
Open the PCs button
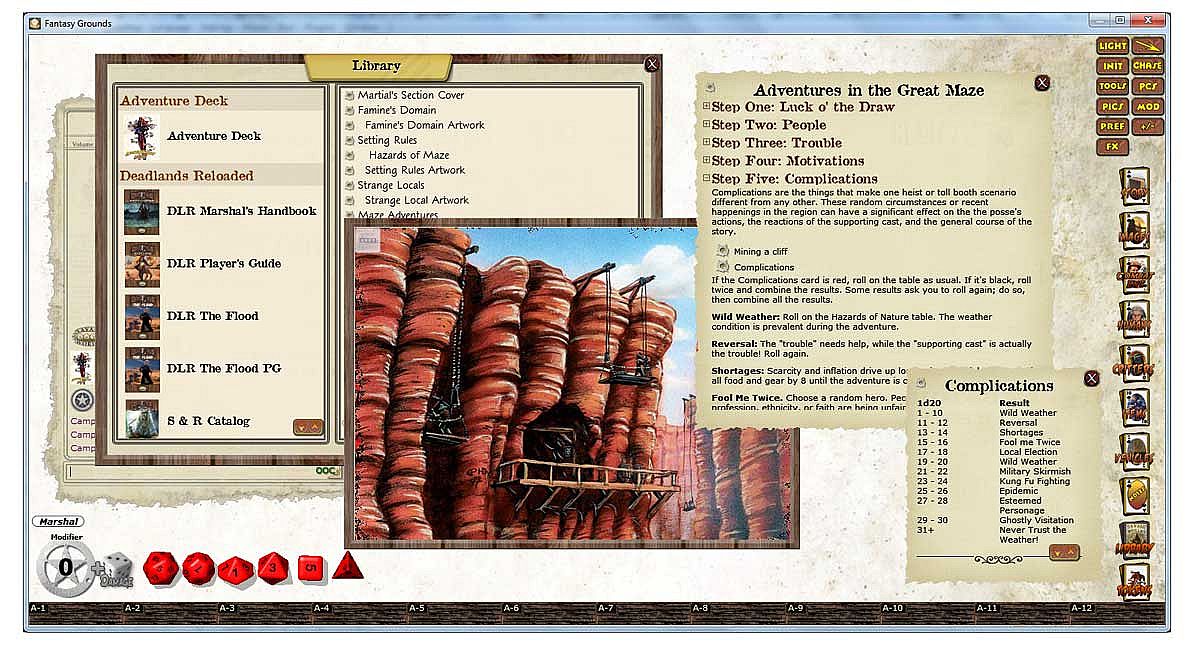click(1148, 86)
